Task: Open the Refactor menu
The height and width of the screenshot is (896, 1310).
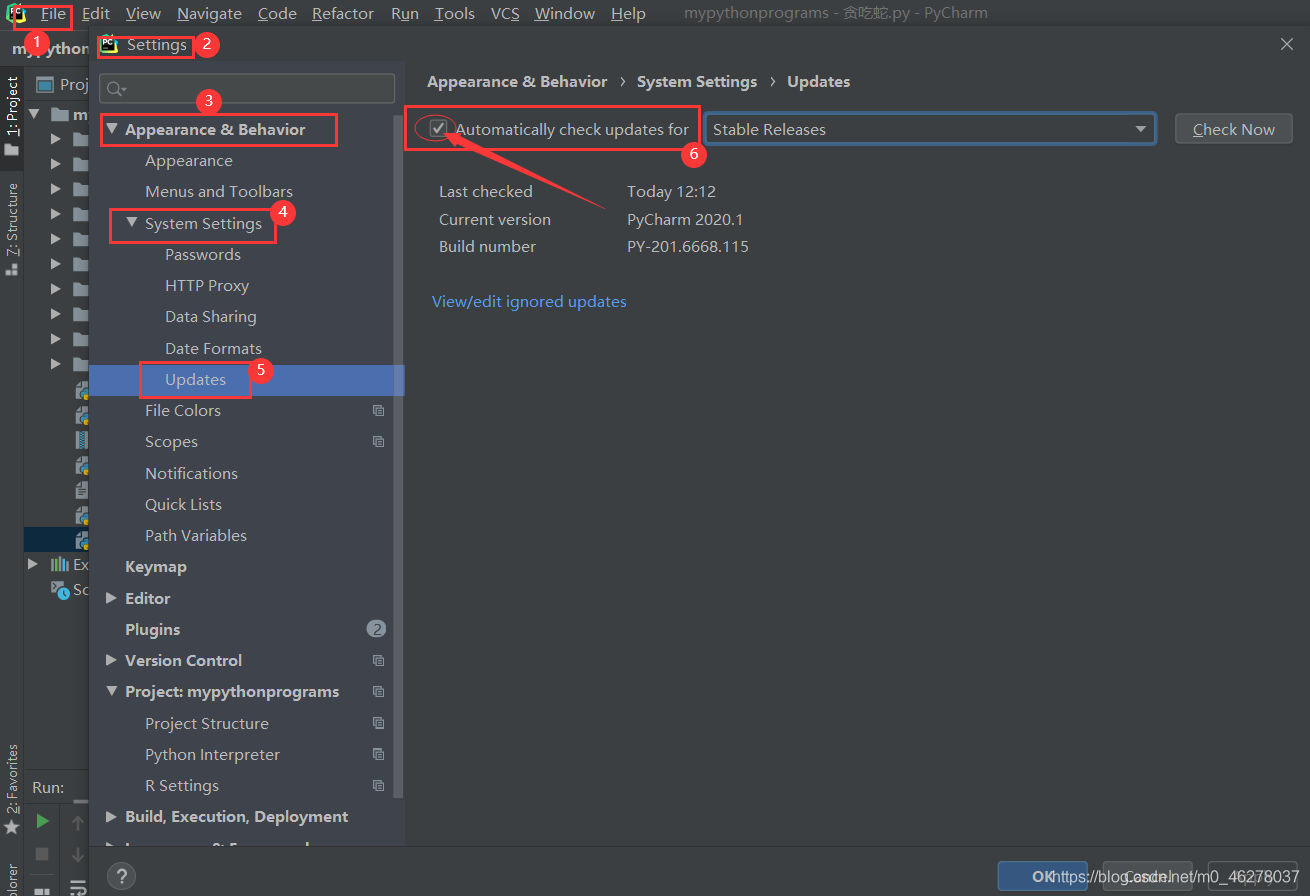Action: click(x=343, y=14)
